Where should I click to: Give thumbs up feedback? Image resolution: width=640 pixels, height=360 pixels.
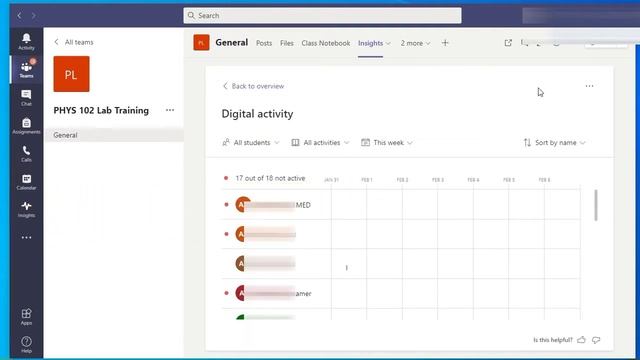(581, 340)
